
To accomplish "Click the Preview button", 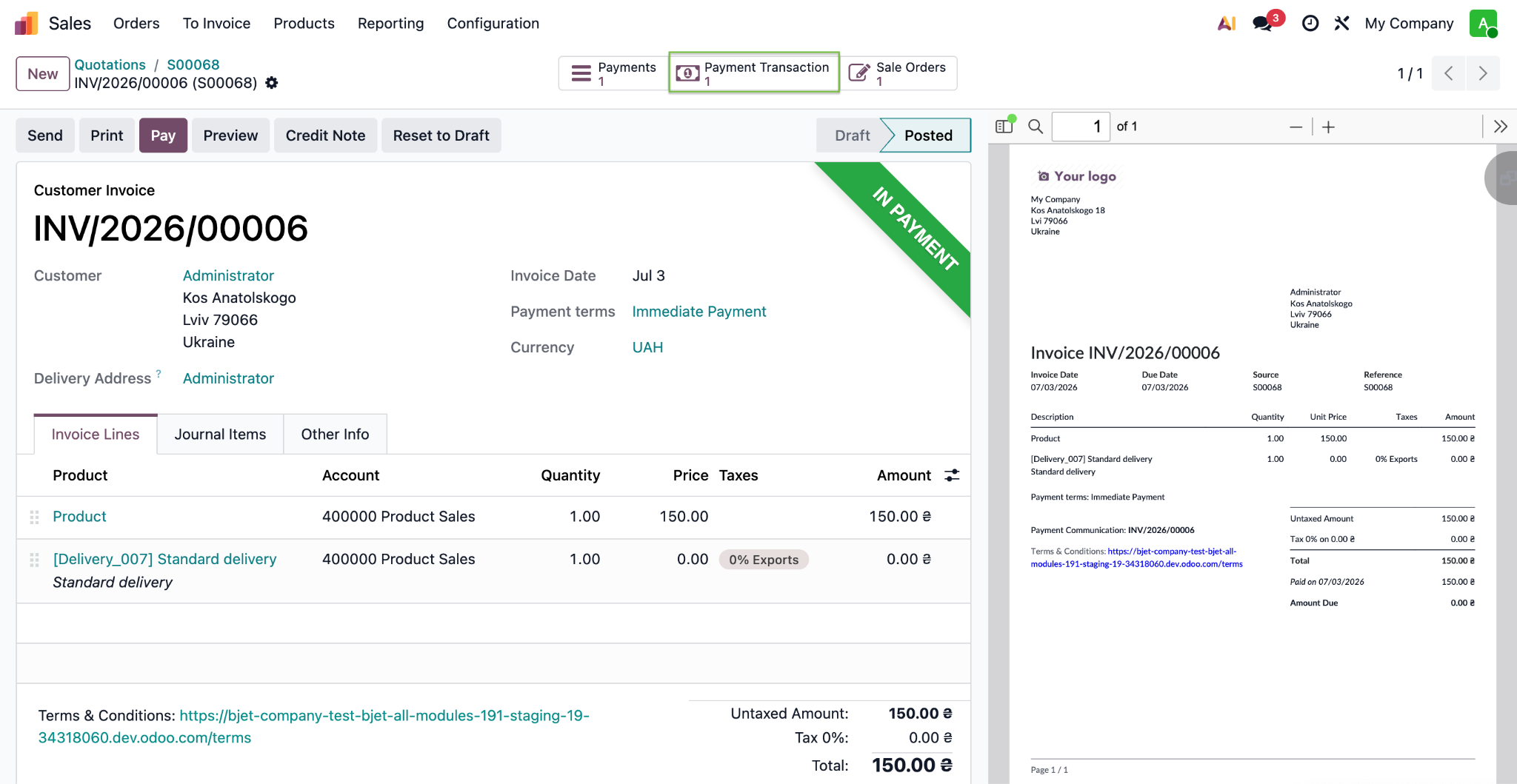I will pyautogui.click(x=230, y=135).
